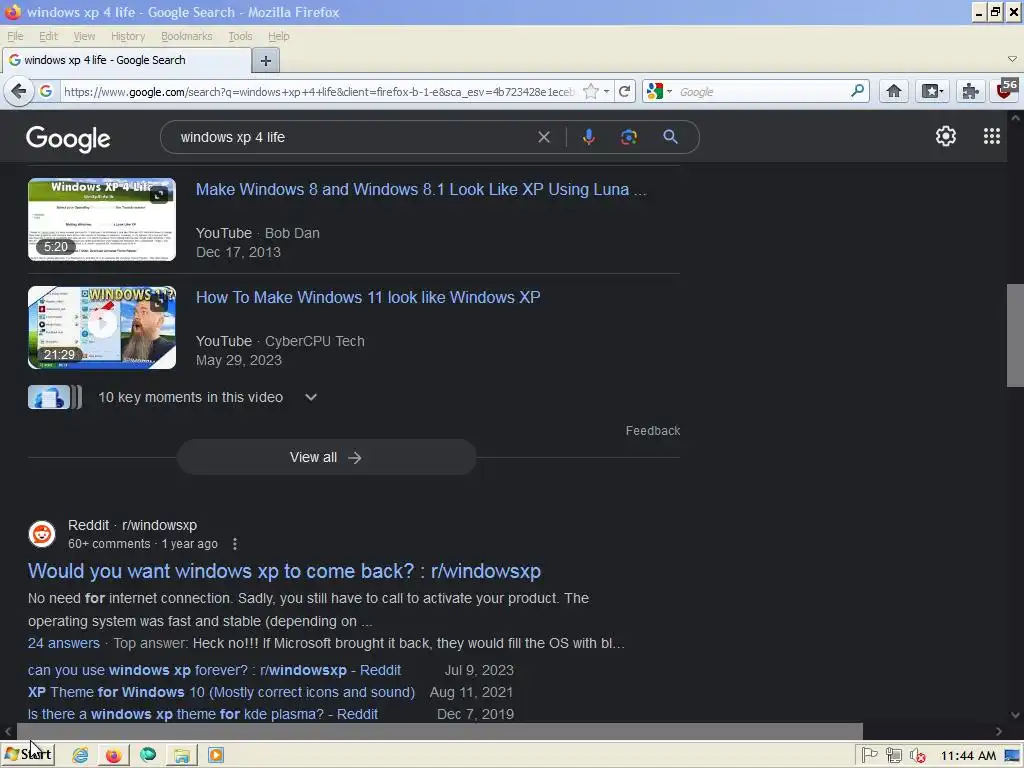Open 'XP Theme for Windows 10' link
1024x768 pixels.
[221, 692]
